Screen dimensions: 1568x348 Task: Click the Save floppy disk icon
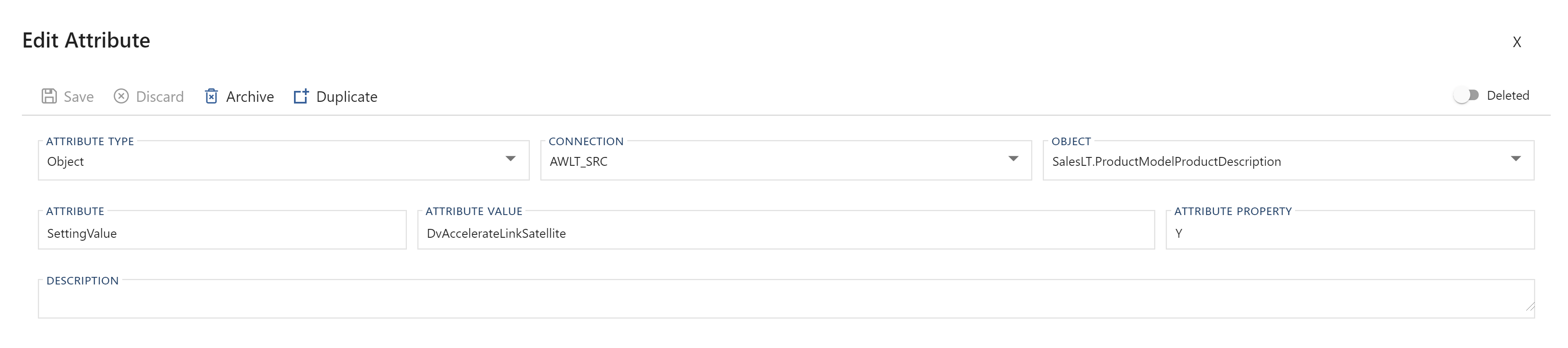(x=49, y=96)
